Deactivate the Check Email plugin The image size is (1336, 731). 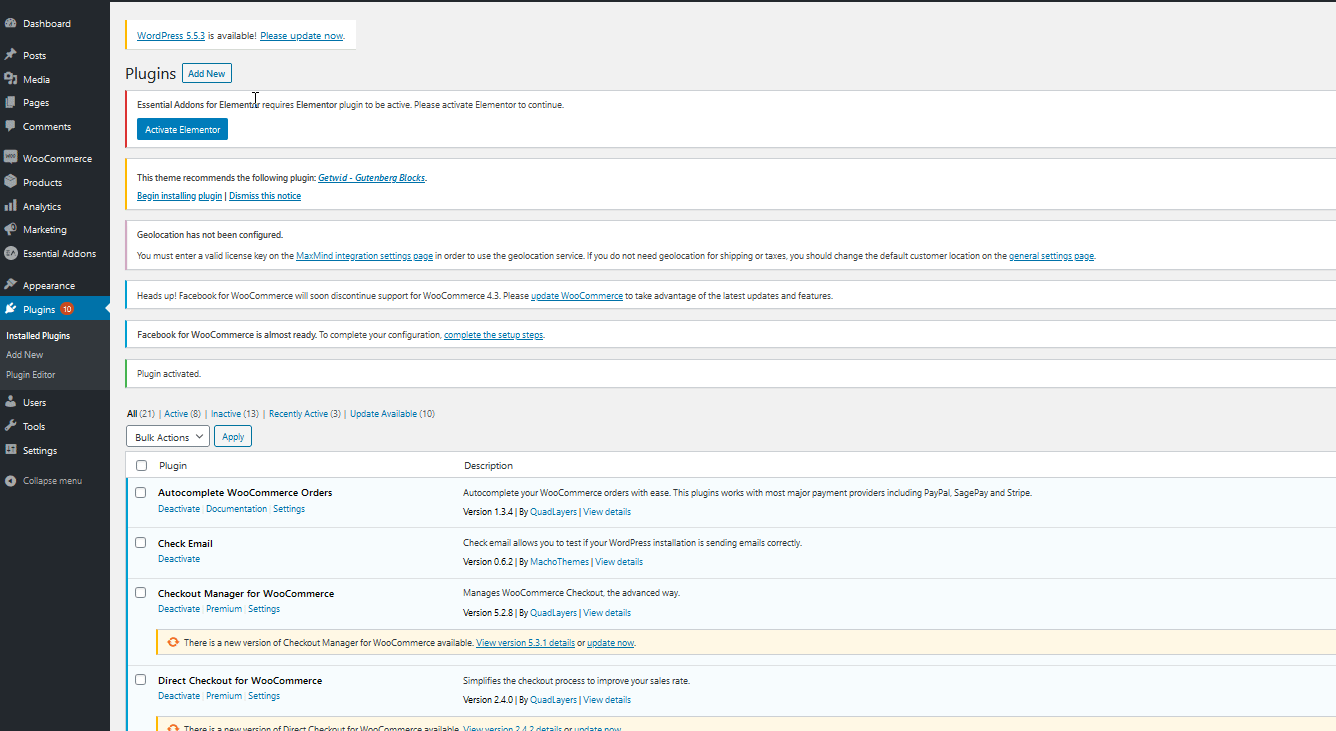[x=179, y=559]
